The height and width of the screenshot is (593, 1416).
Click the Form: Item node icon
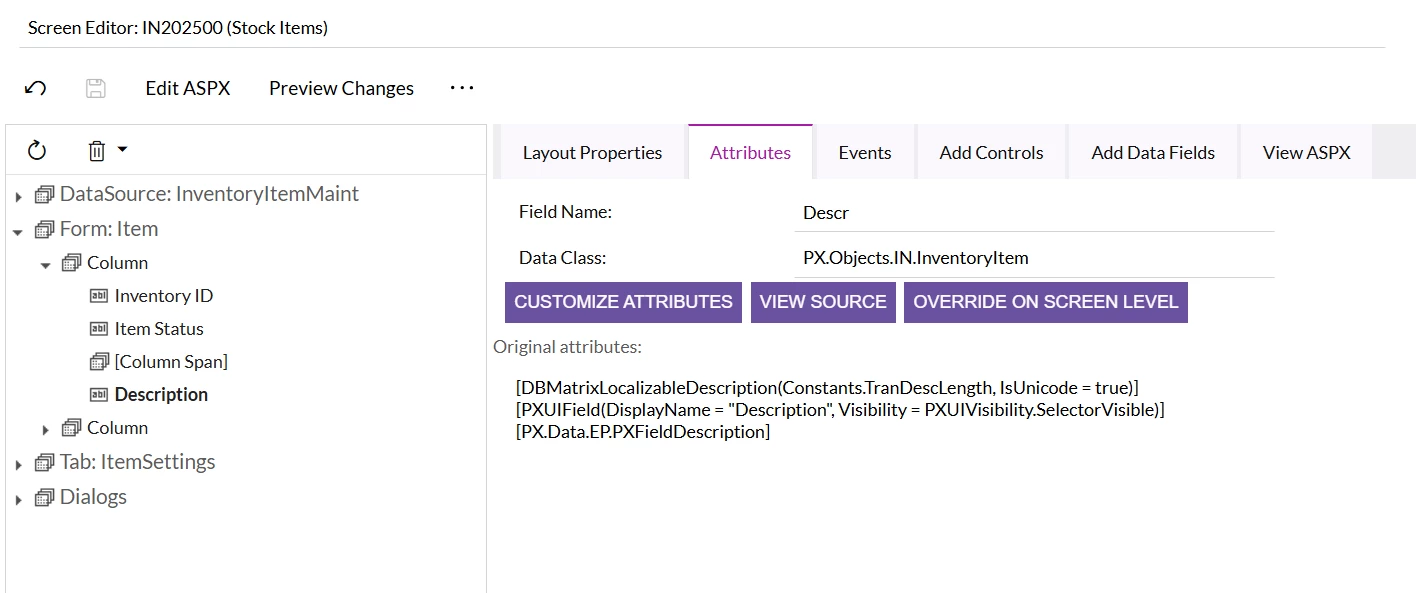click(x=44, y=230)
